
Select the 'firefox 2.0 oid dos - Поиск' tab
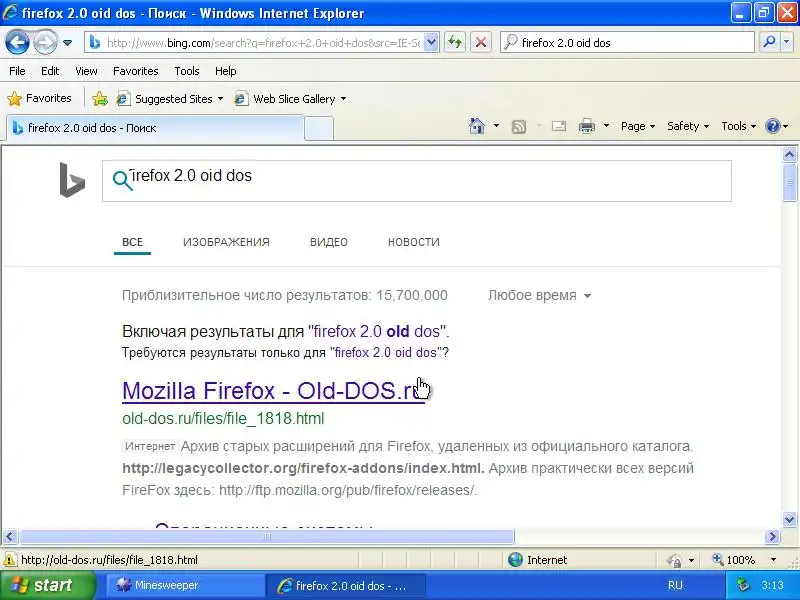pyautogui.click(x=155, y=128)
